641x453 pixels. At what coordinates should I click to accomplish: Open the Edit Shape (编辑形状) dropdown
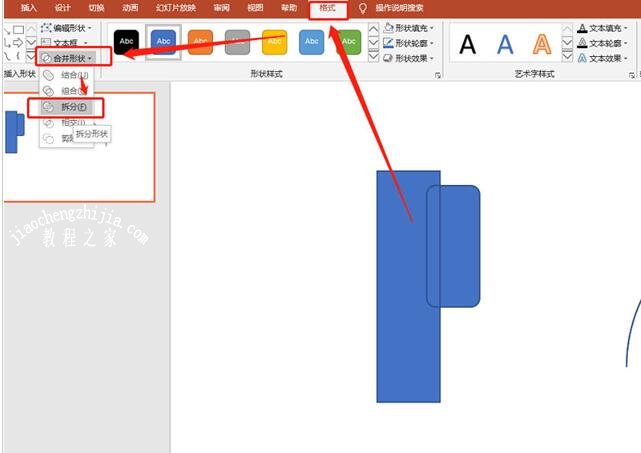[67, 28]
